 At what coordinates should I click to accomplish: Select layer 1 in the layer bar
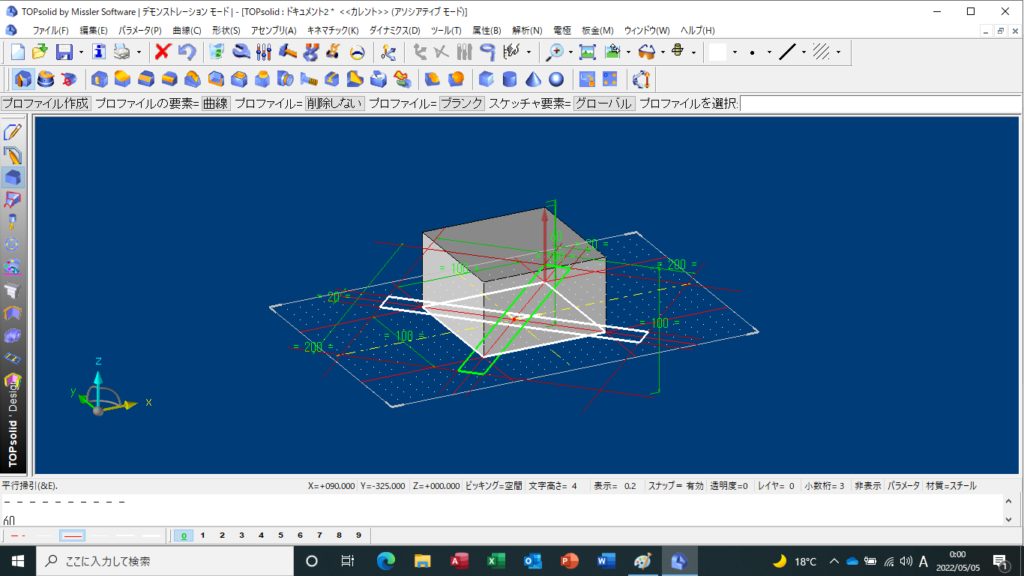pyautogui.click(x=203, y=536)
